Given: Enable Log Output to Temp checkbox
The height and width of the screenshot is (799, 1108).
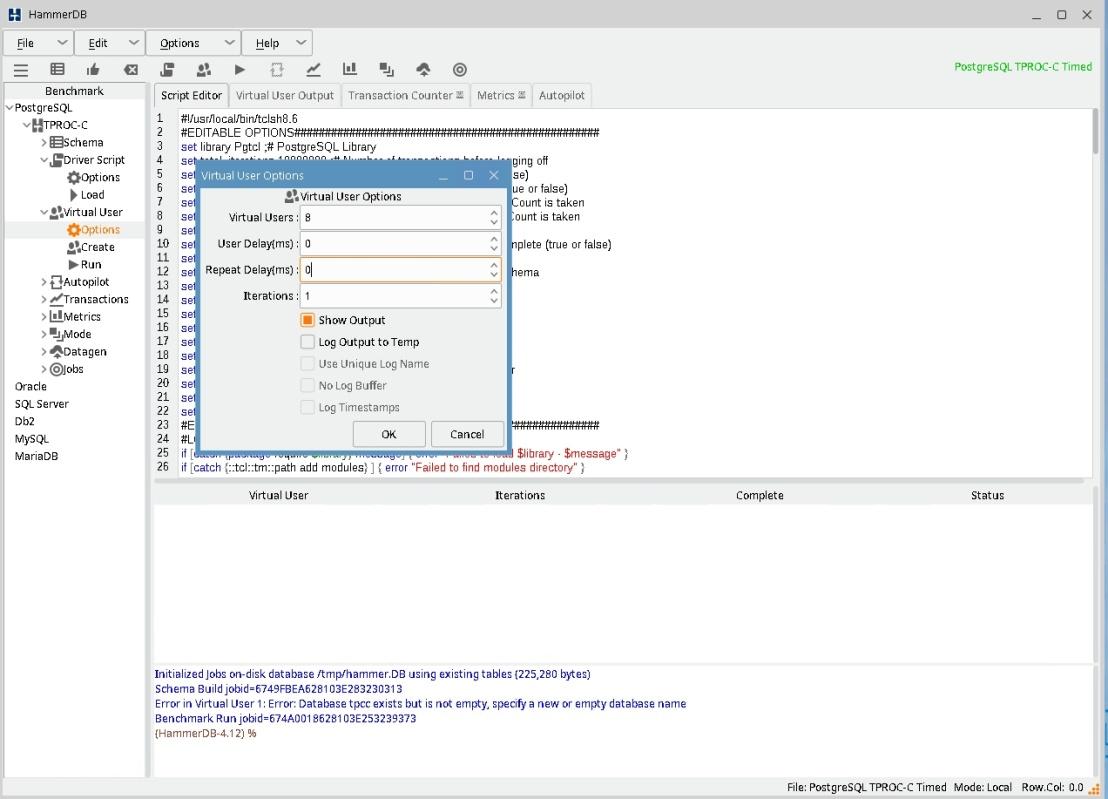Looking at the screenshot, I should point(308,342).
